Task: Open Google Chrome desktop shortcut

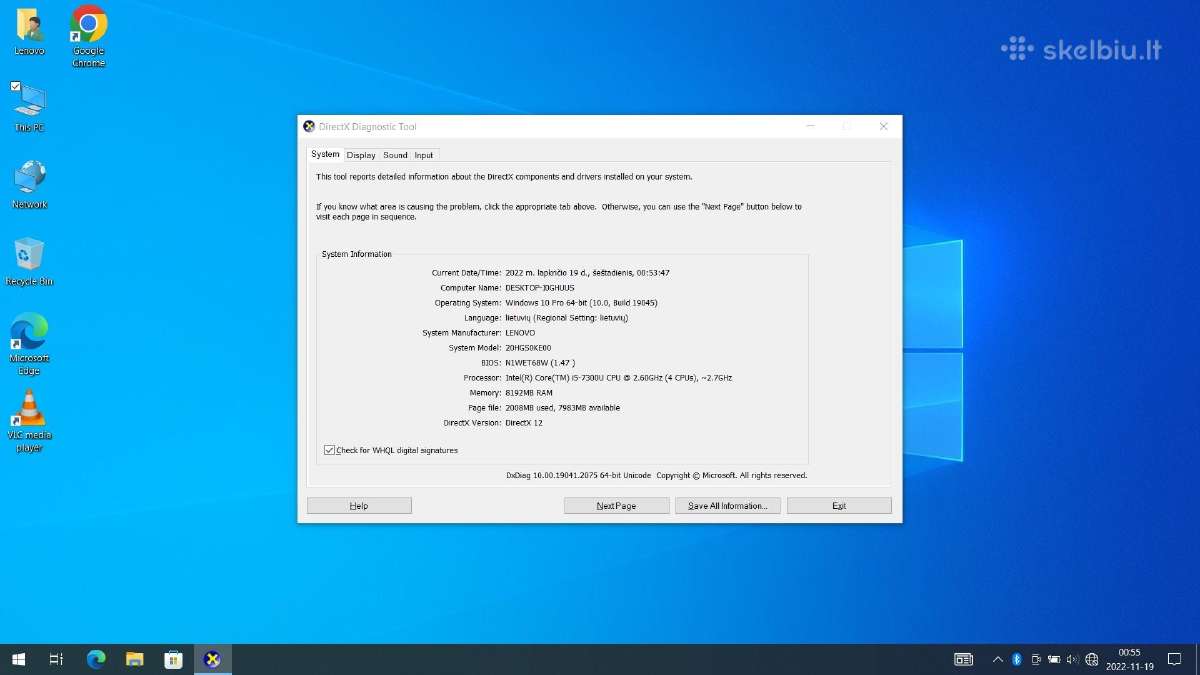Action: point(89,36)
